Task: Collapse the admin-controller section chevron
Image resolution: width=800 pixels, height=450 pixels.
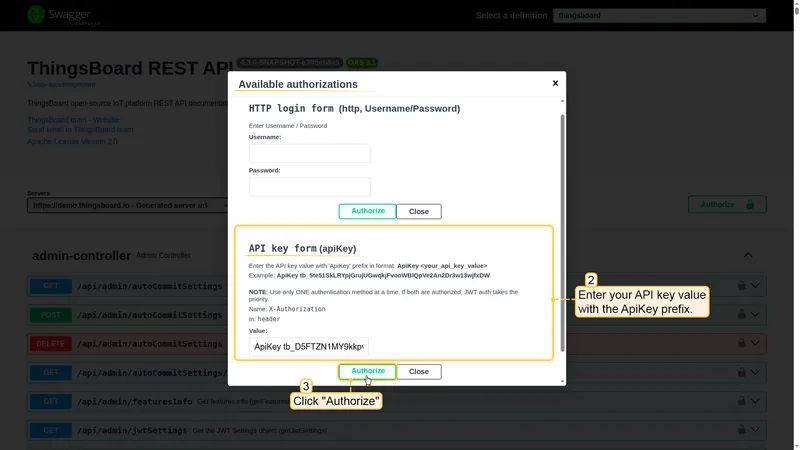Action: pos(748,255)
